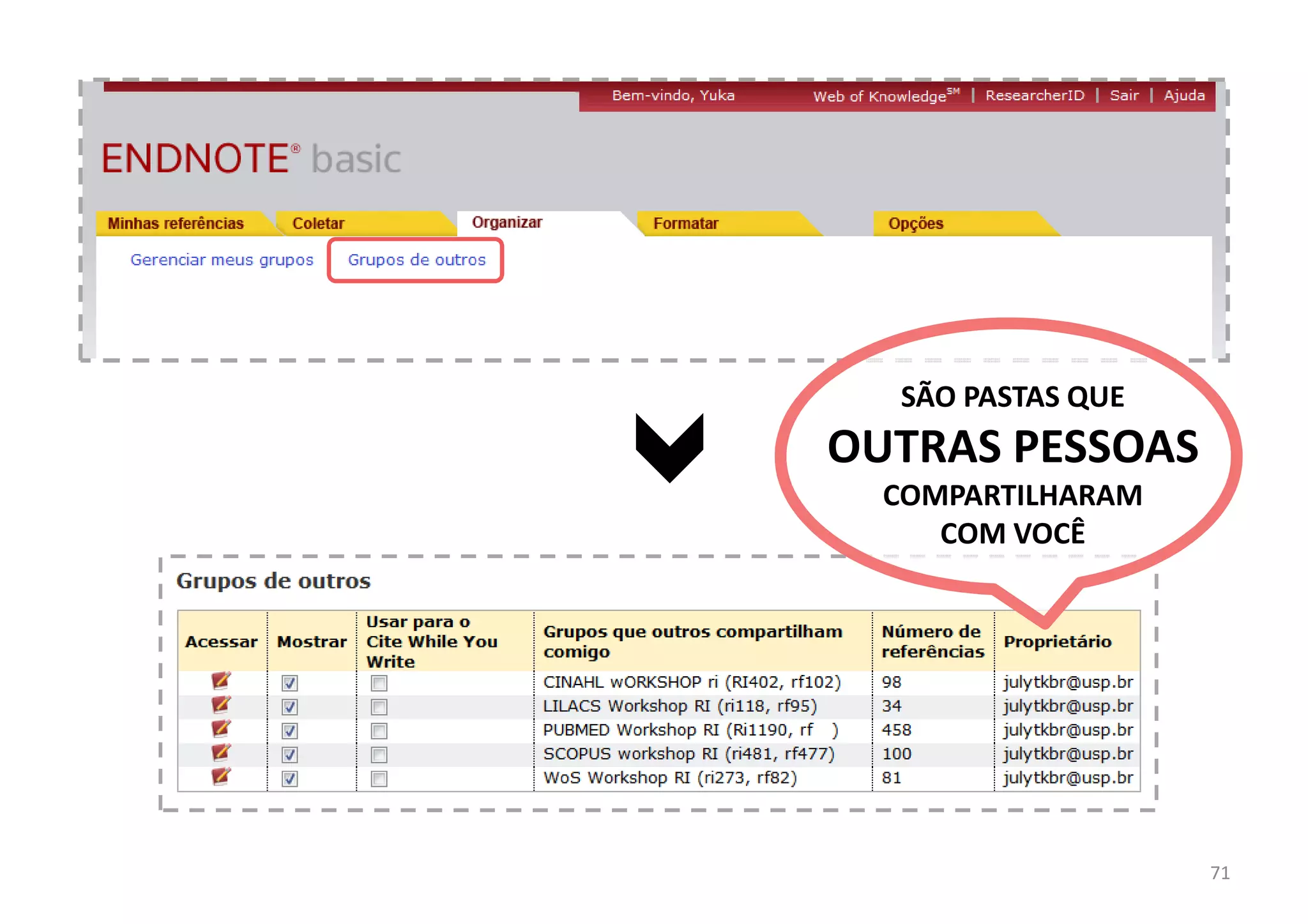Click the Número de referências header

pos(932,641)
